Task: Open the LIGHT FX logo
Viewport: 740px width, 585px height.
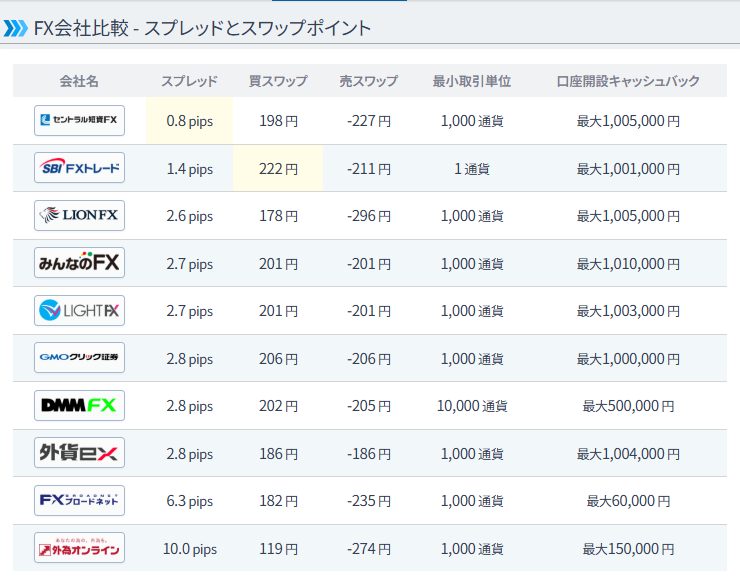Action: pos(79,311)
